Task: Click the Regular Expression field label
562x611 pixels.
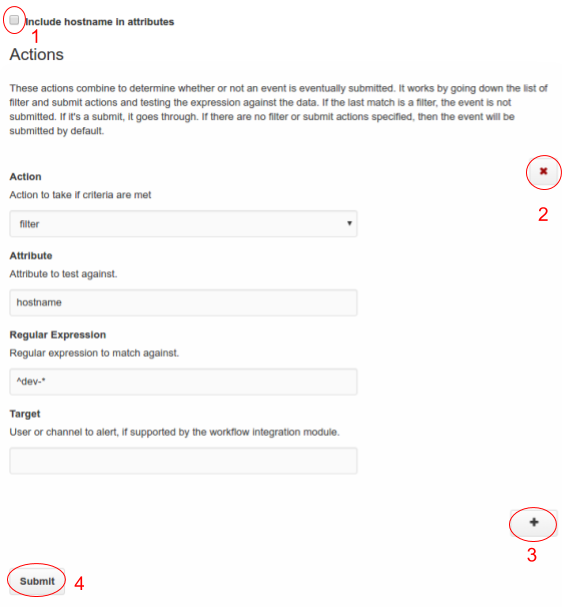Action: click(x=58, y=335)
